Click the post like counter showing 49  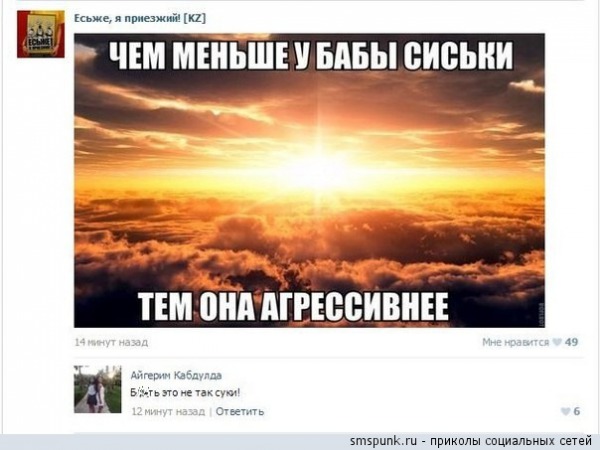tap(571, 342)
